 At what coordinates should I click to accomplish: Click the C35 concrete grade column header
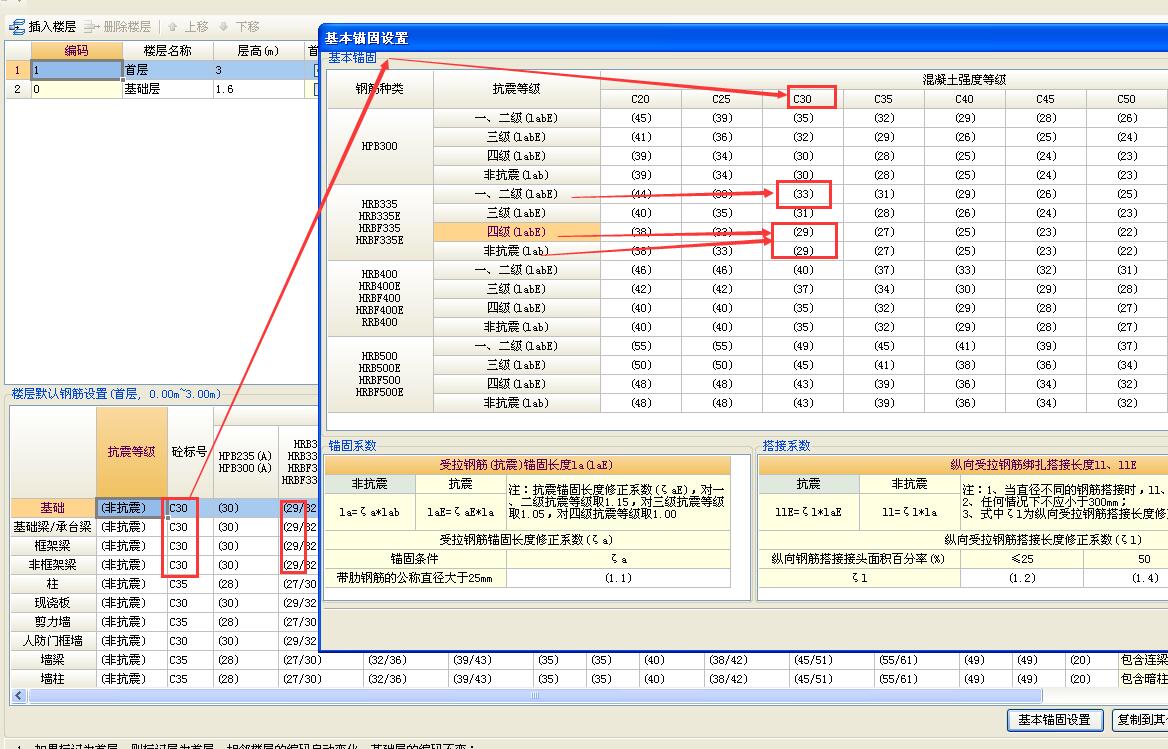883,99
